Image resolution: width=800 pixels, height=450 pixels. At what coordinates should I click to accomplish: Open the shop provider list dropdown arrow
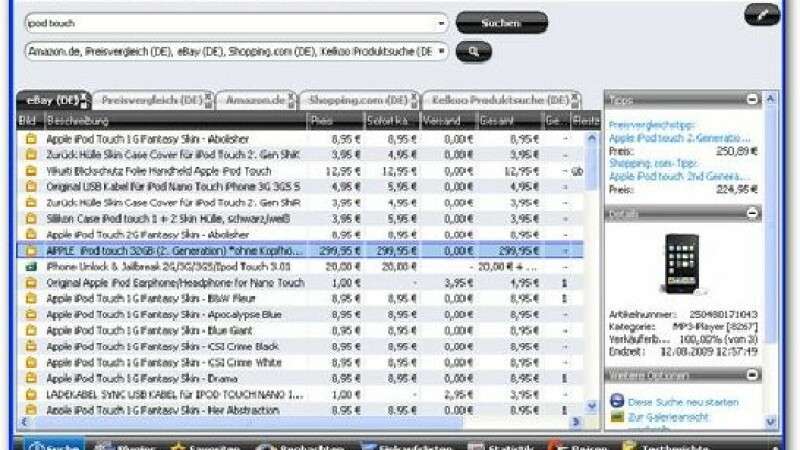441,52
